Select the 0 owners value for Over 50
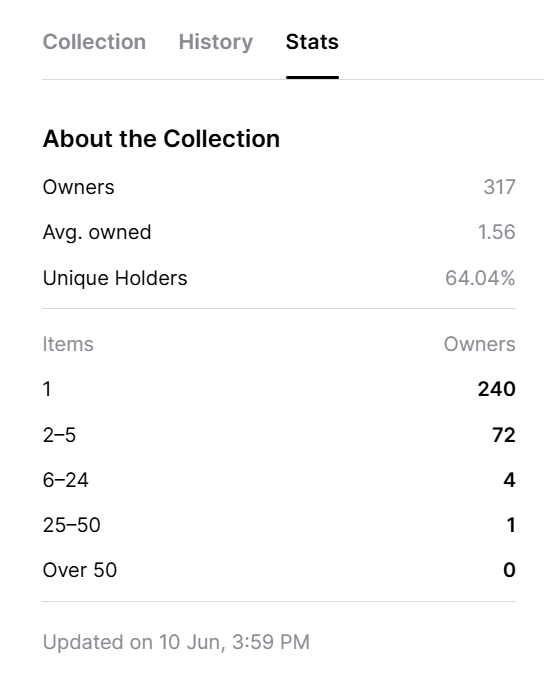544x676 pixels. click(509, 570)
